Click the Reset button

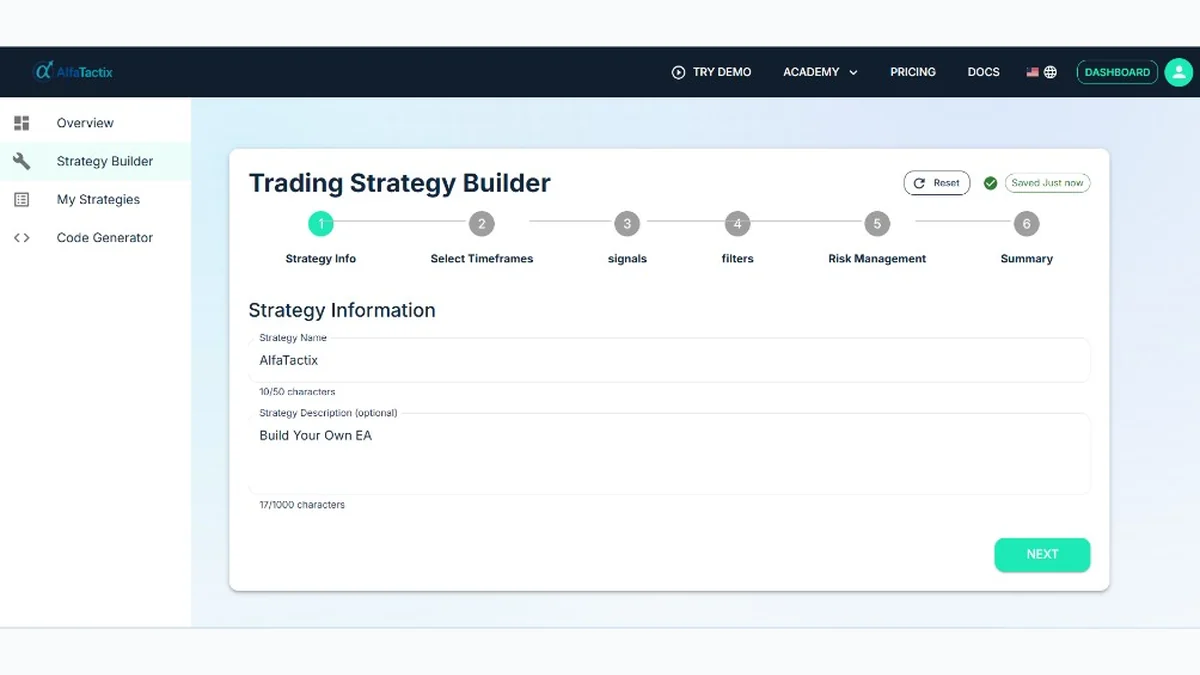tap(937, 183)
